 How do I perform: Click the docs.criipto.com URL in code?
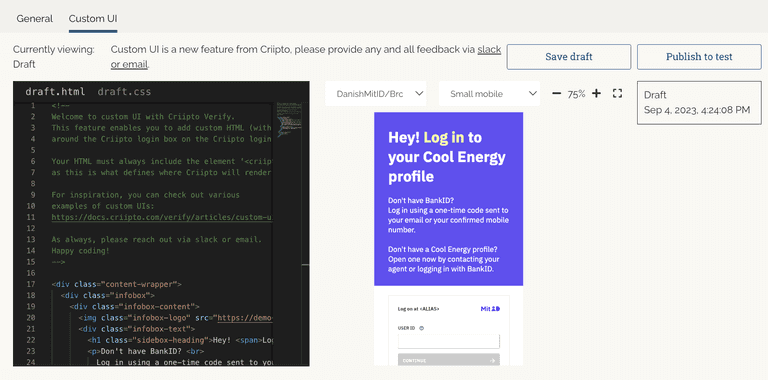161,217
